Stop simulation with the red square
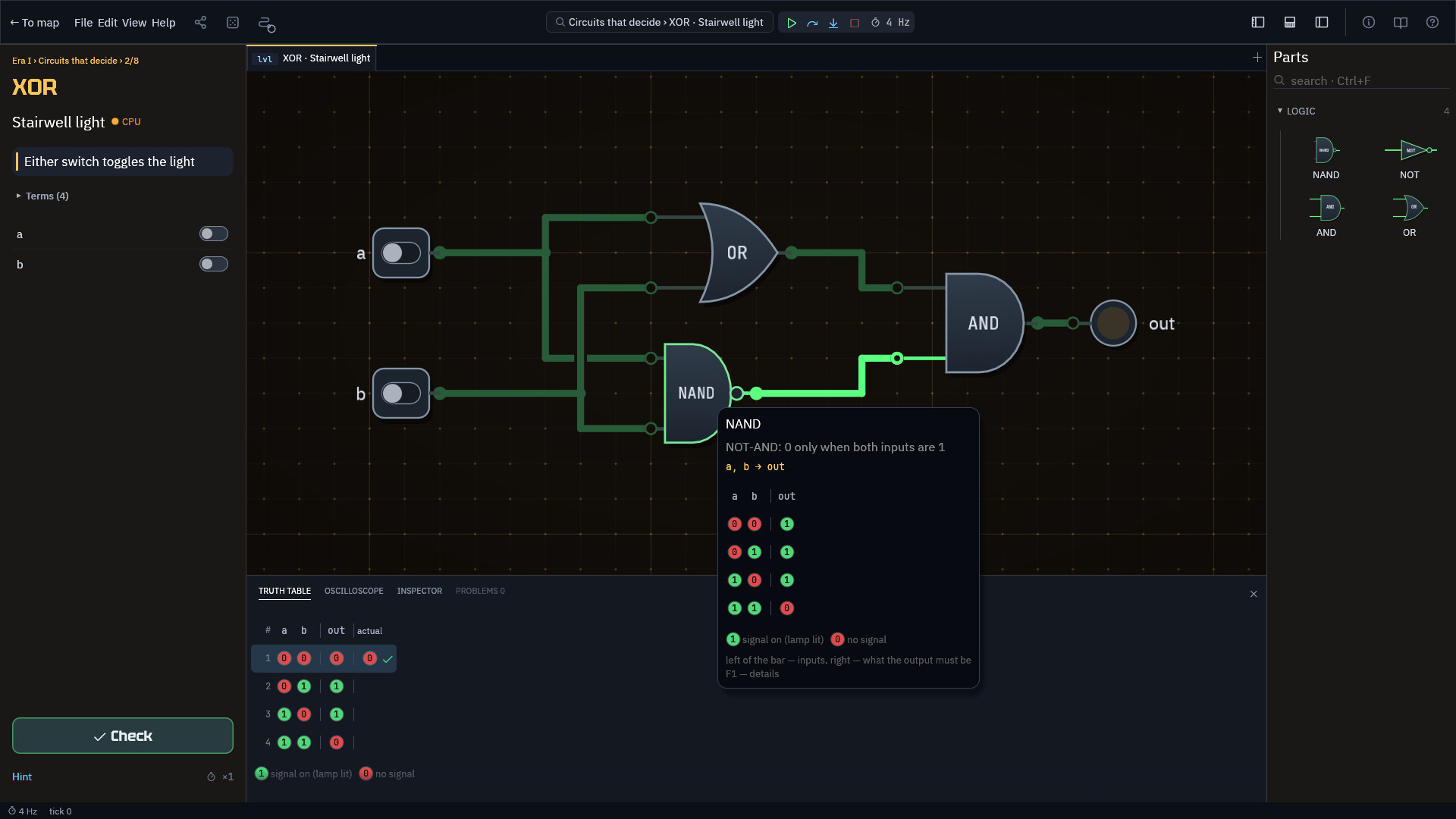Image resolution: width=1456 pixels, height=819 pixels. point(855,23)
